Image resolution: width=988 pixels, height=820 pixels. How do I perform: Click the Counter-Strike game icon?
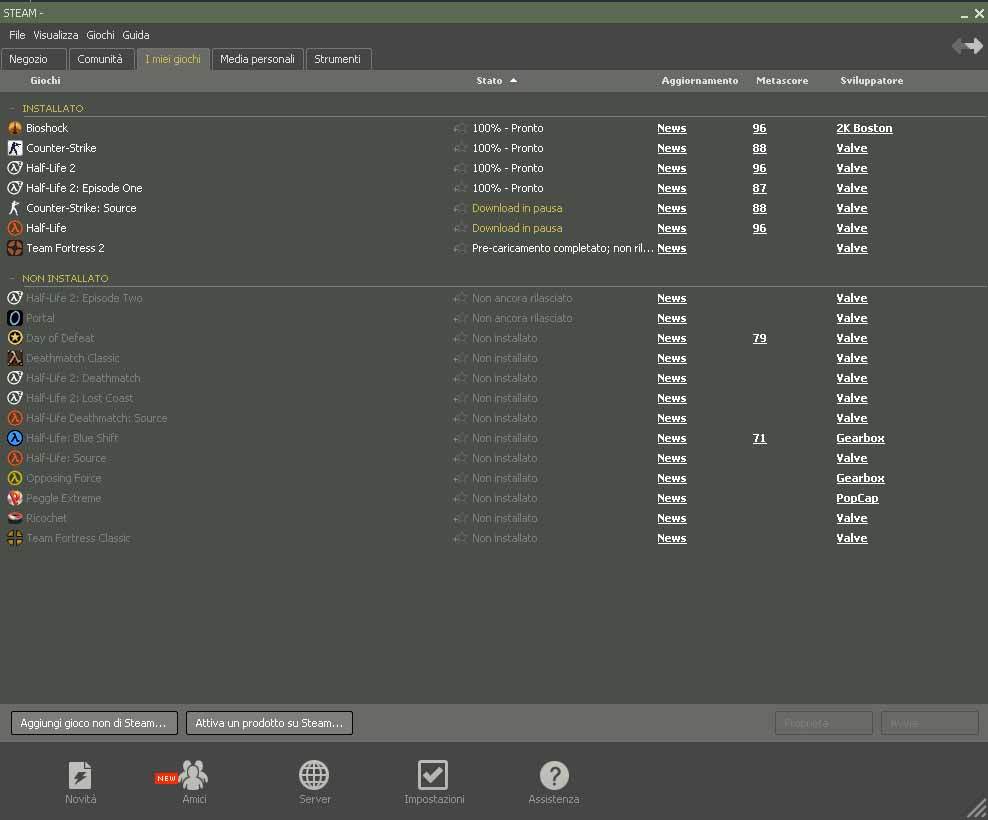pyautogui.click(x=14, y=148)
